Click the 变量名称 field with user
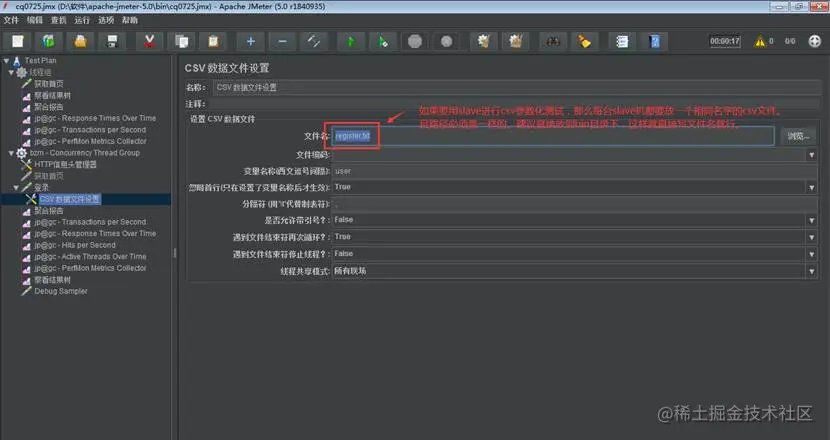 point(574,171)
